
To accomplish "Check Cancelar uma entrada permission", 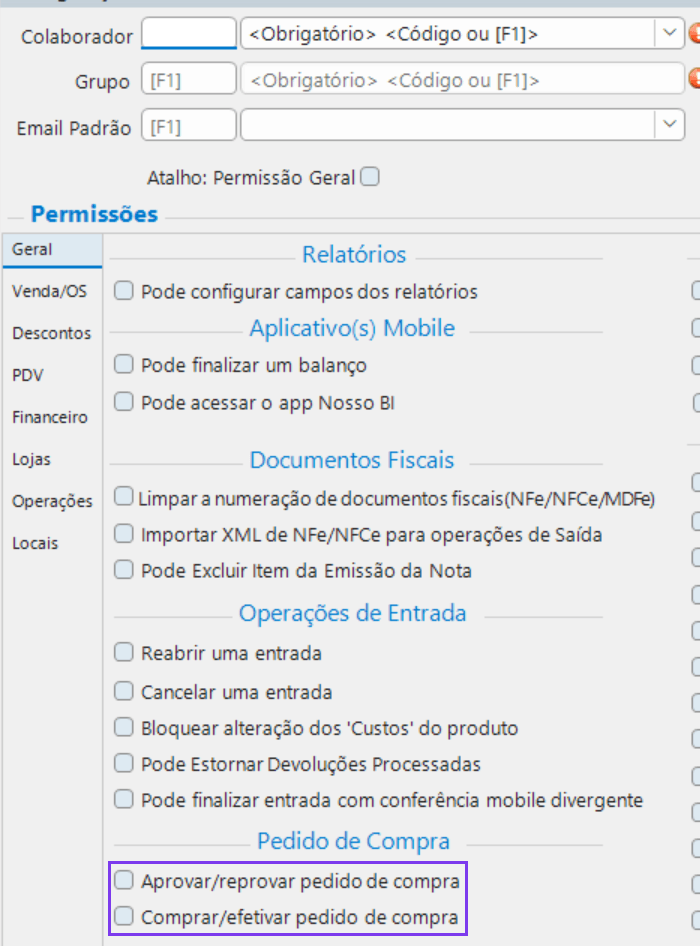I will (x=124, y=691).
